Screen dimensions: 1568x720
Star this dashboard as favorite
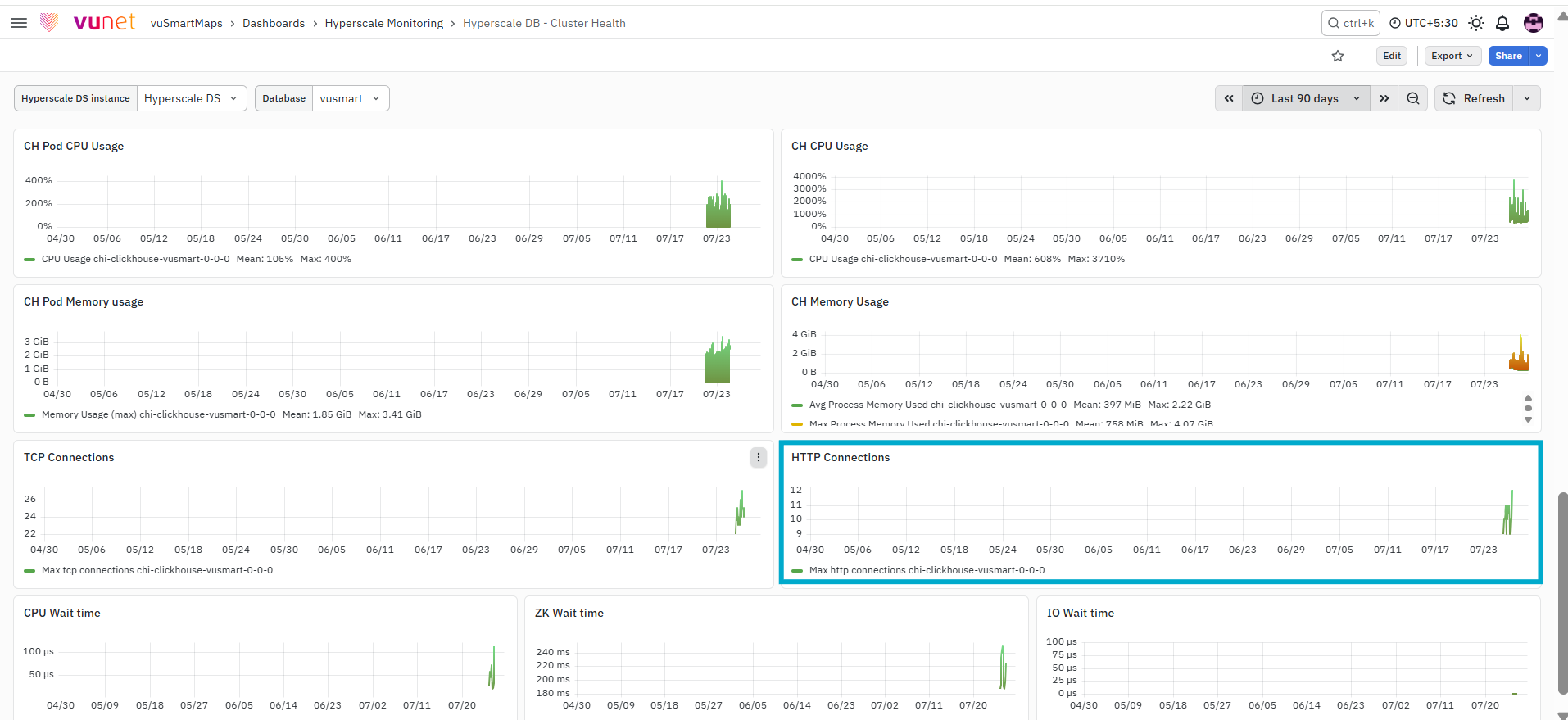(x=1338, y=56)
